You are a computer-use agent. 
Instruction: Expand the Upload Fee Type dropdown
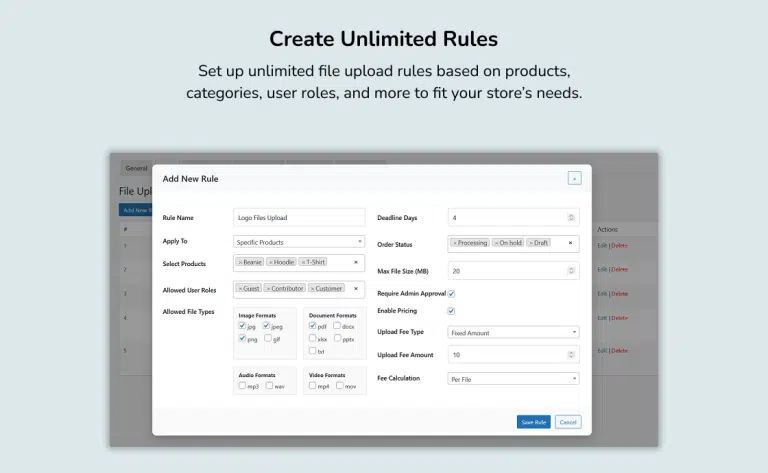(x=512, y=332)
